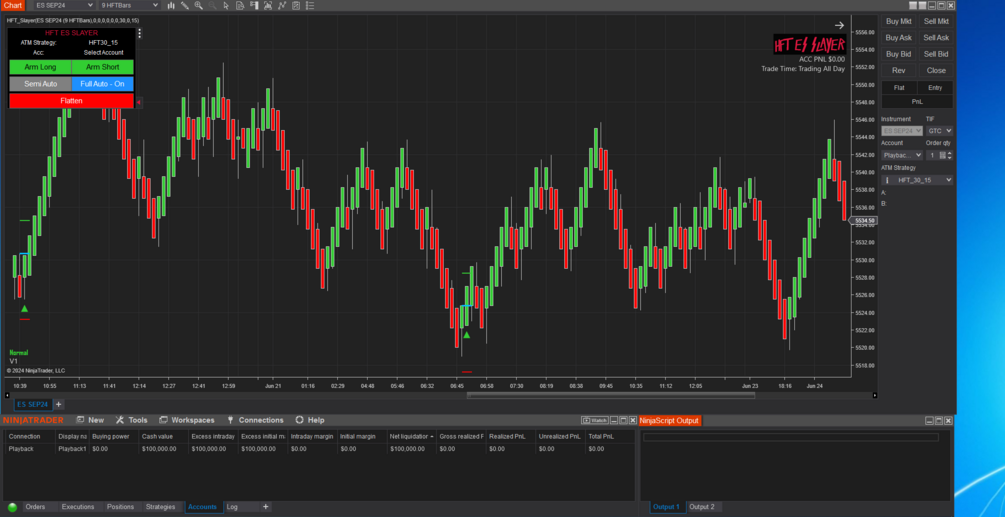Open the New menu
The height and width of the screenshot is (517, 1005).
click(90, 420)
